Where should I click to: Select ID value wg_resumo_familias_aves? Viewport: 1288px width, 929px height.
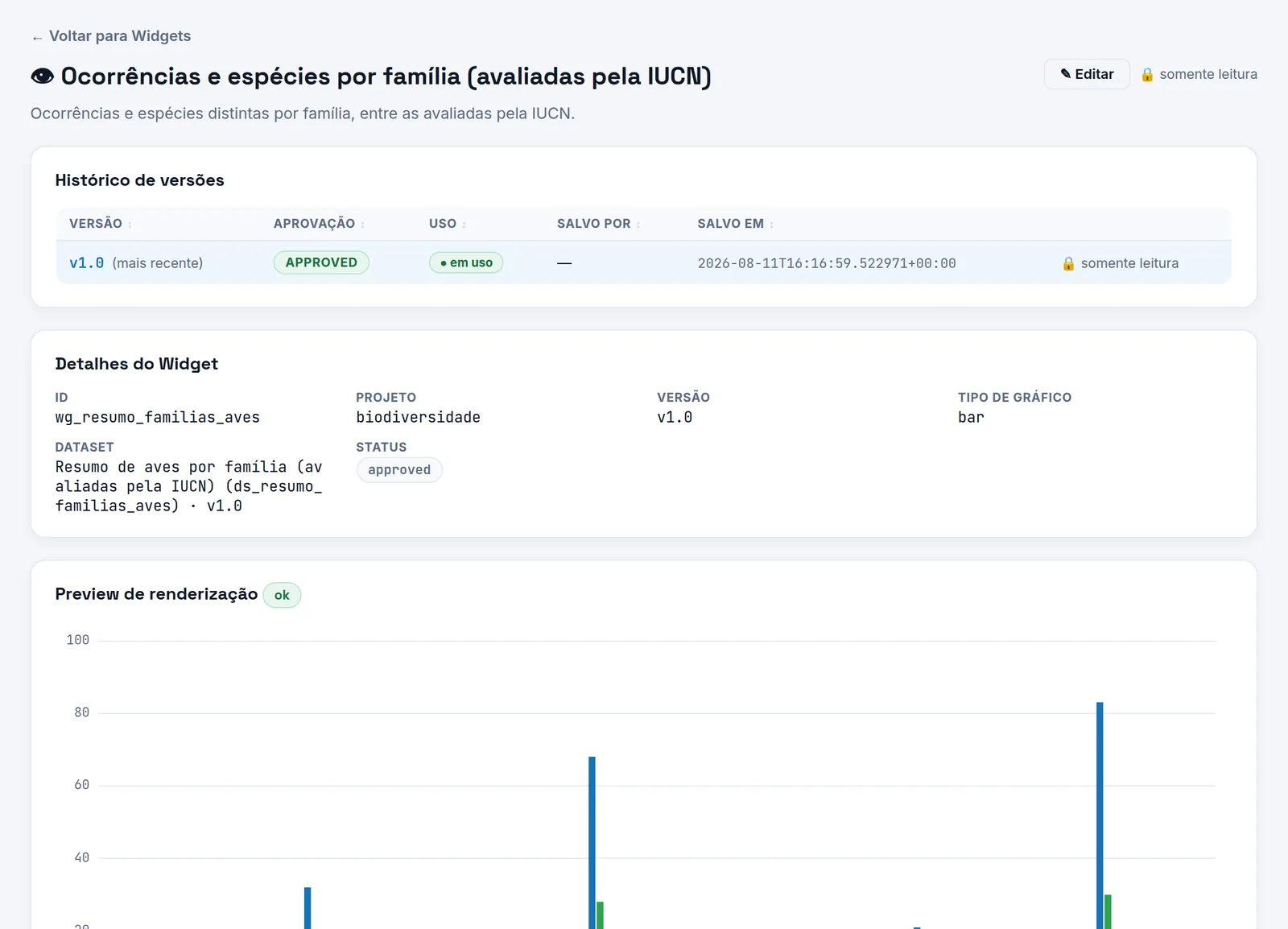coord(158,417)
